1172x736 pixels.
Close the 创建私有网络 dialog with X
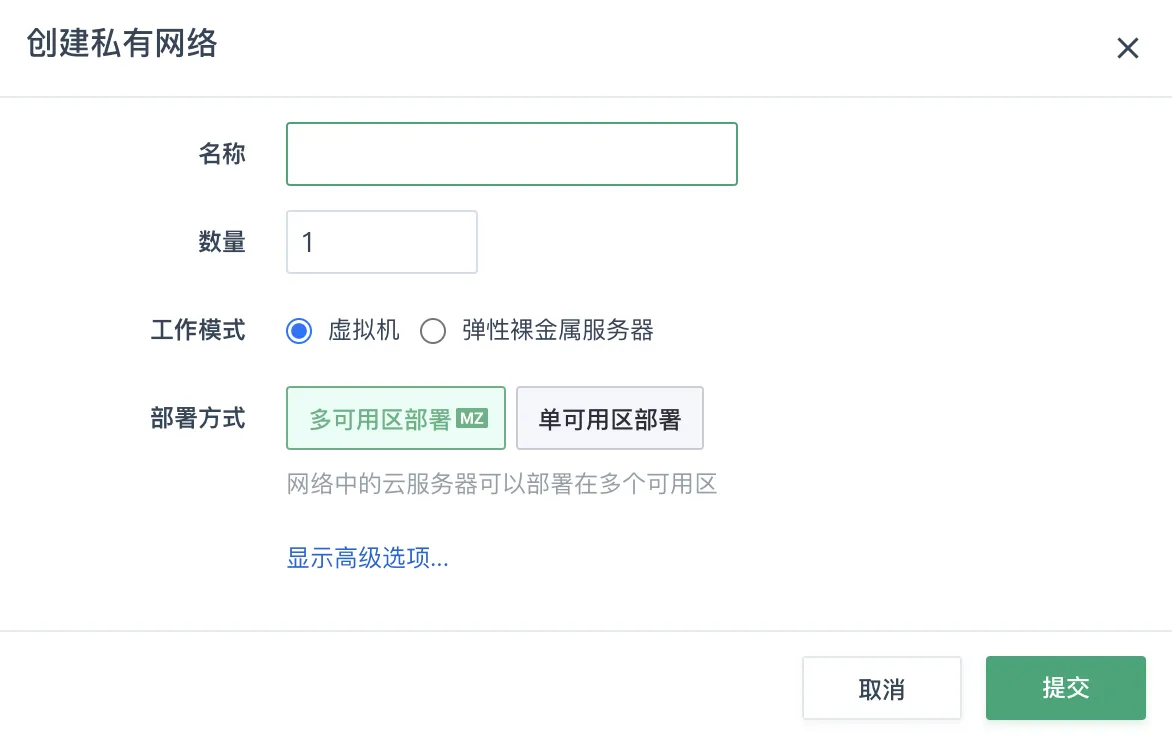coord(1128,48)
